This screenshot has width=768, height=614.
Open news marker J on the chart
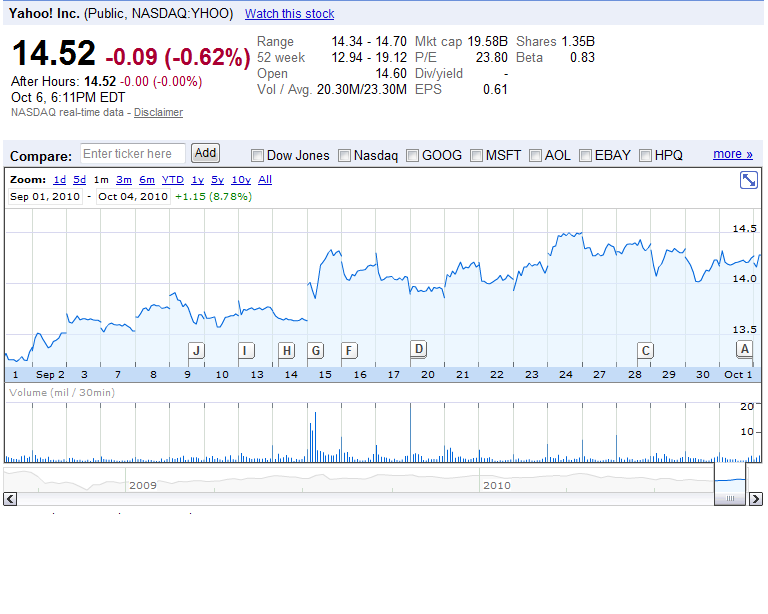coord(196,351)
